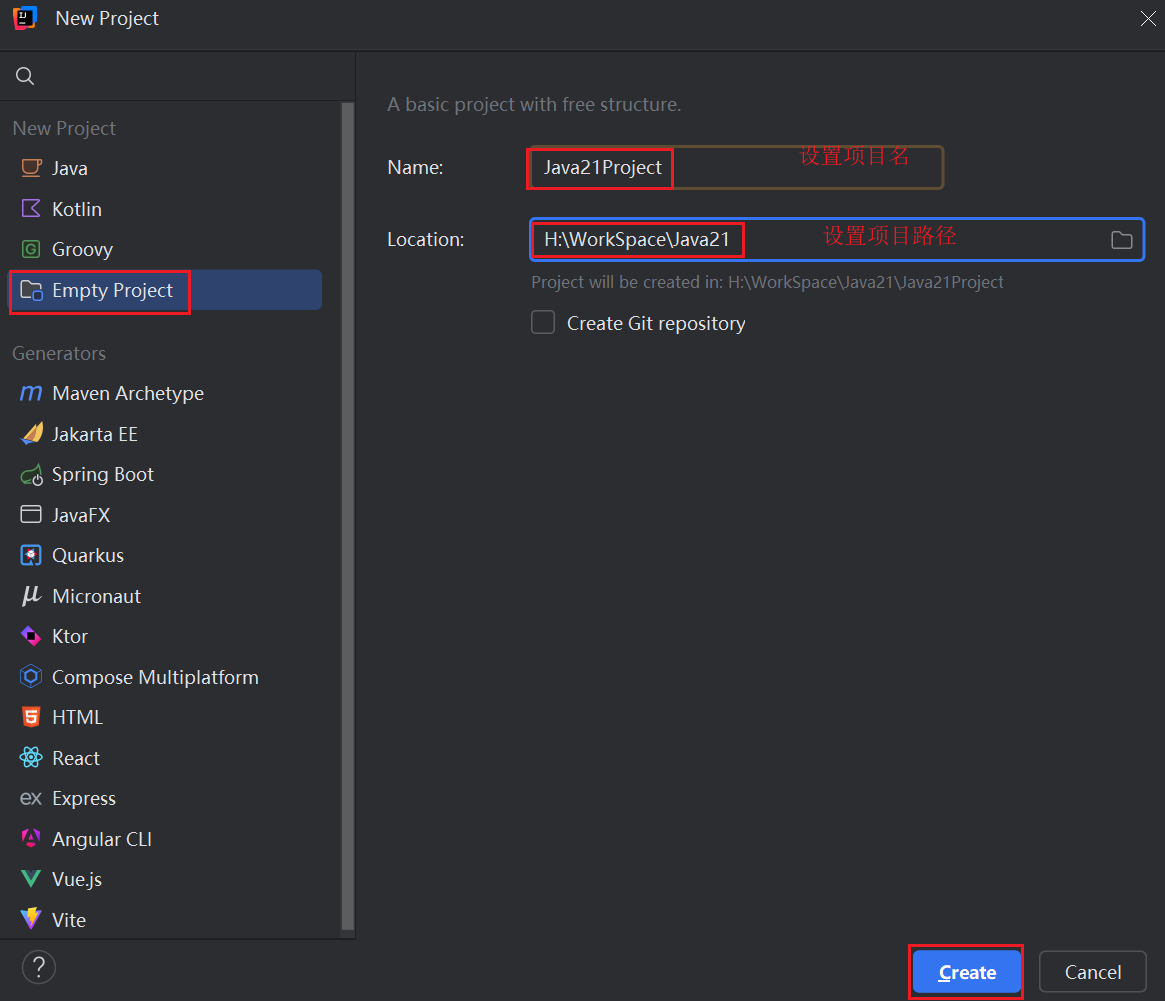Click the Maven Archetype m icon
The image size is (1165, 1001).
pyautogui.click(x=31, y=393)
